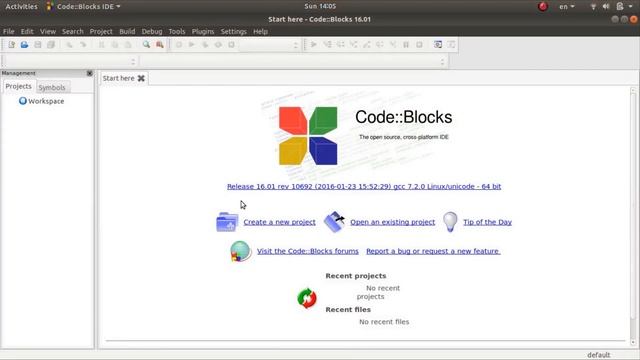Open the Debugging windows icon
Viewport: 640px width, 360px height.
pyautogui.click(x=438, y=44)
